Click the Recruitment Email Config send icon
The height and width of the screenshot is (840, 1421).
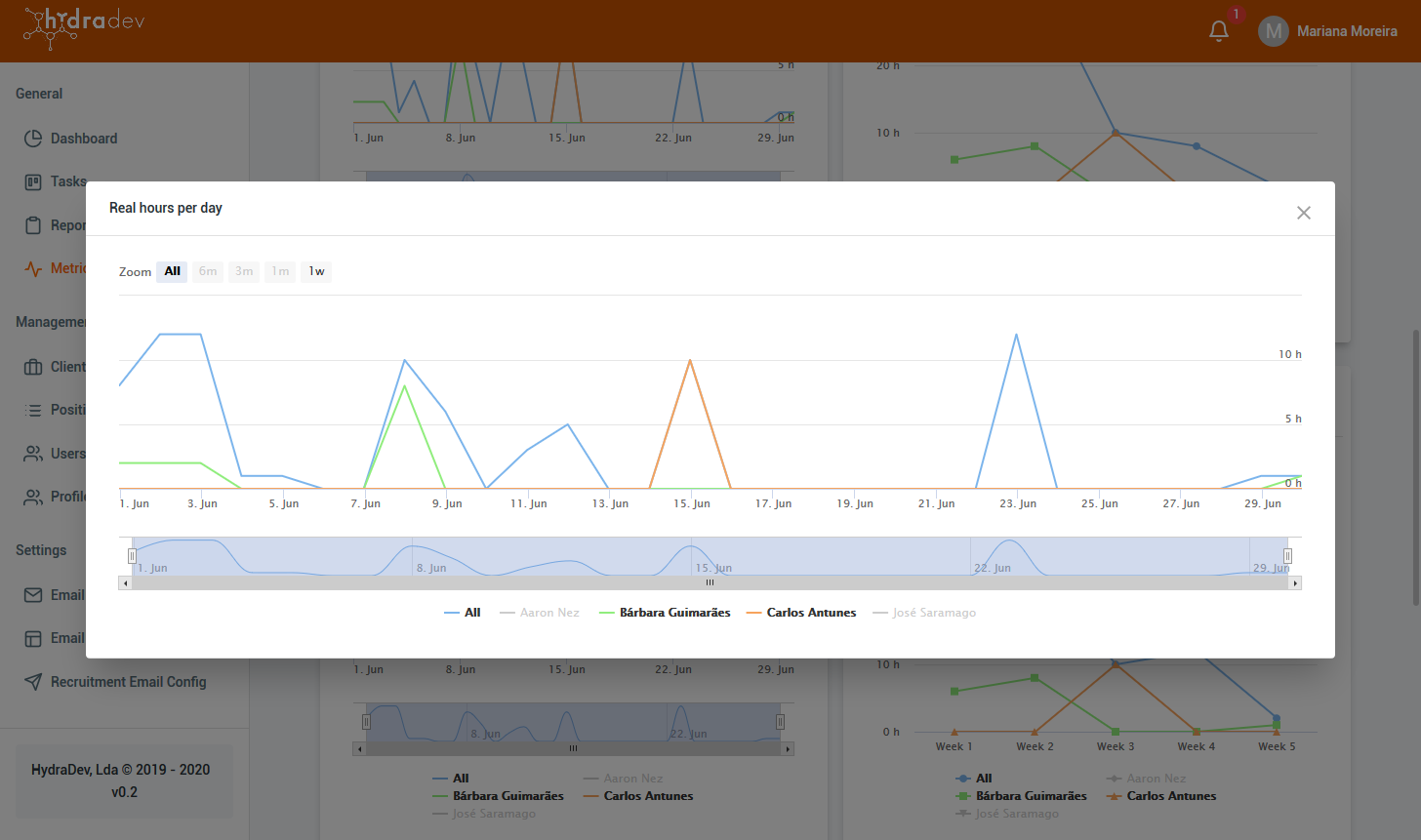(x=33, y=682)
